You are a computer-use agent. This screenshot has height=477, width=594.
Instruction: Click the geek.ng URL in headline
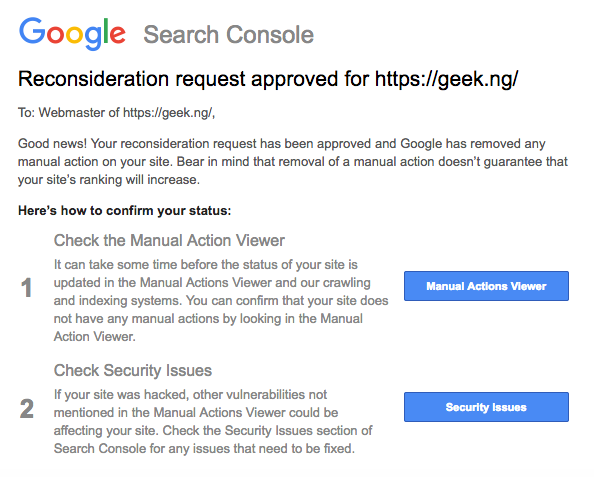446,80
